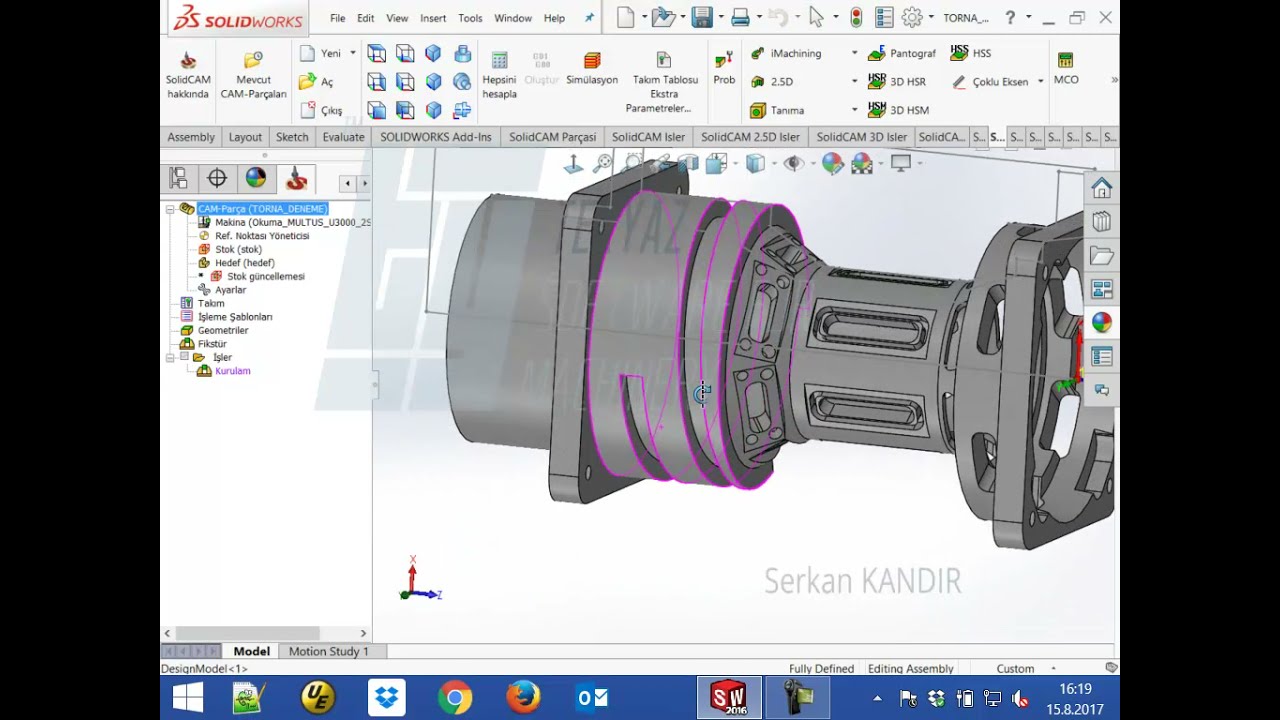Screen dimensions: 1280x720
Task: Open the 2.5D dropdown arrow
Action: pyautogui.click(x=854, y=81)
